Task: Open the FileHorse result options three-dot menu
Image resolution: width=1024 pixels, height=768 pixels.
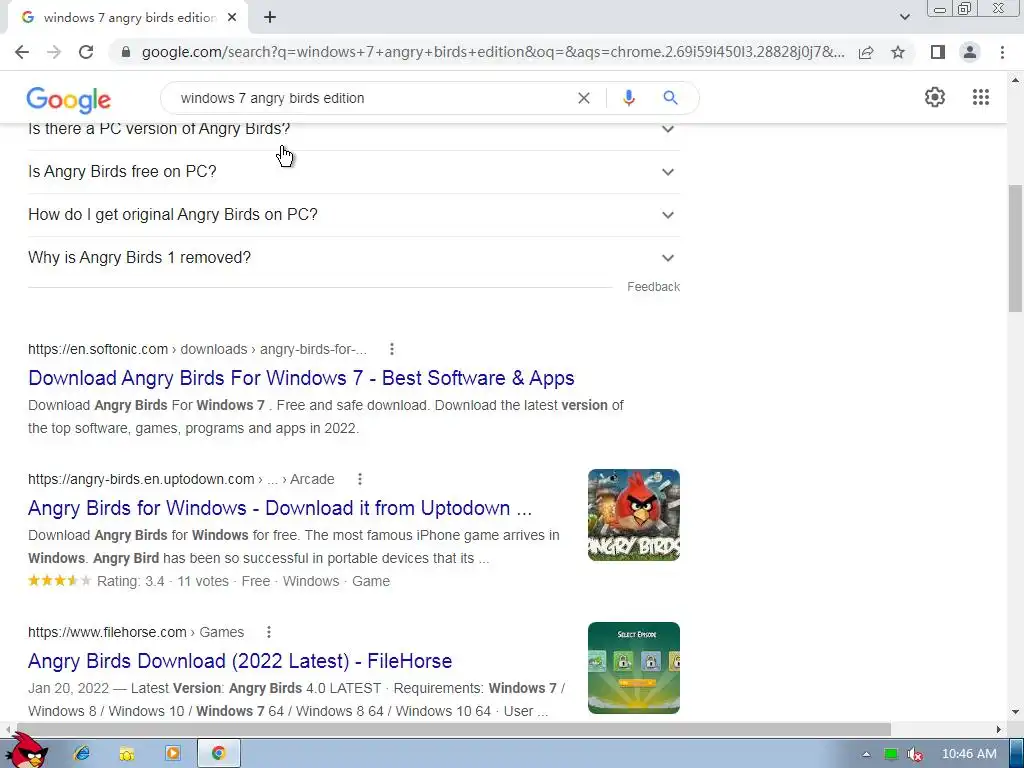Action: click(x=268, y=632)
